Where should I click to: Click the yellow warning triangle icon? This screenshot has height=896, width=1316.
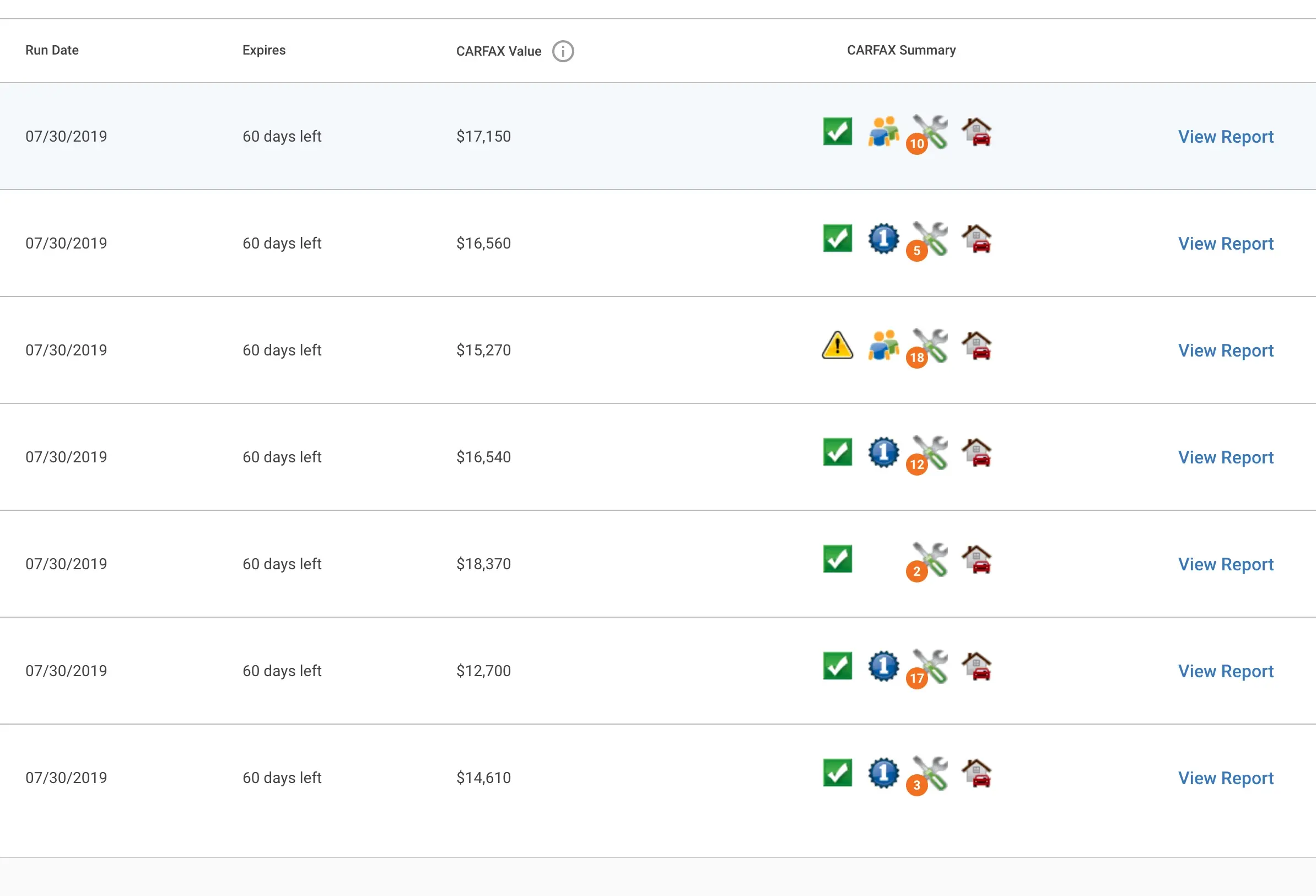coord(837,346)
